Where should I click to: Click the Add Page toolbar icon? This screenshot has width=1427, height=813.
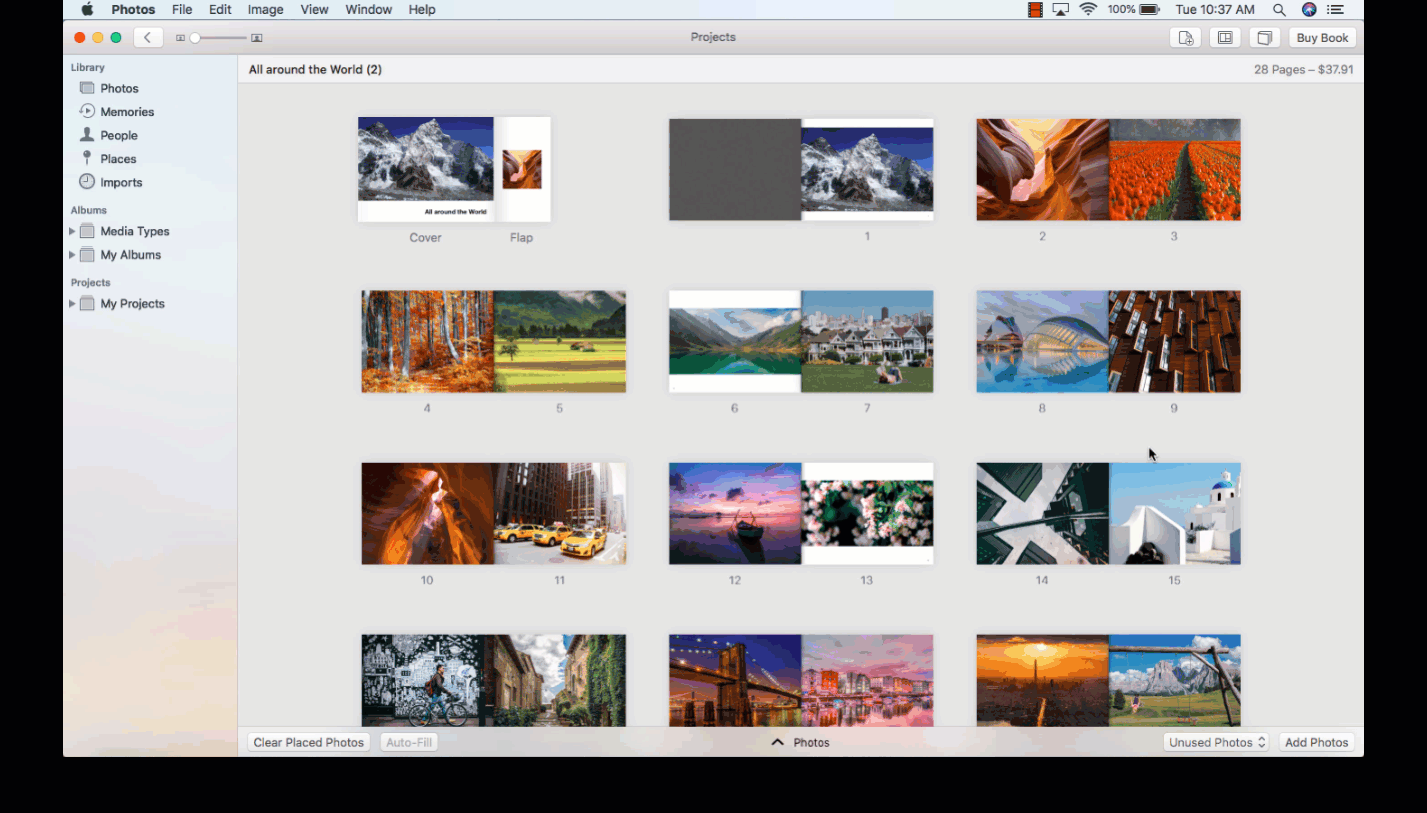click(x=1185, y=38)
